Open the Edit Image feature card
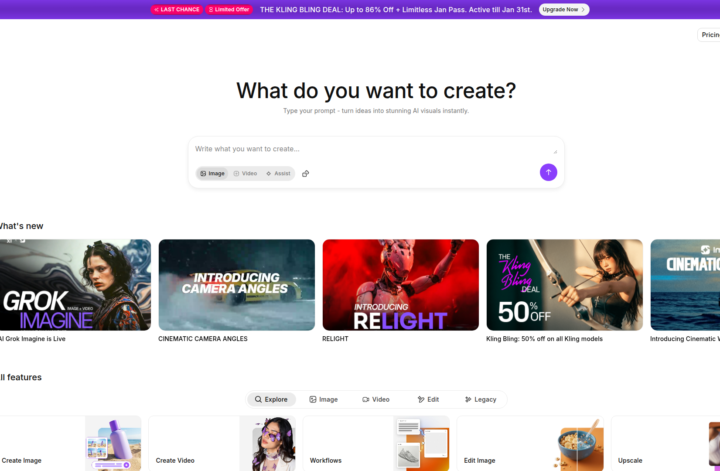 [530, 443]
